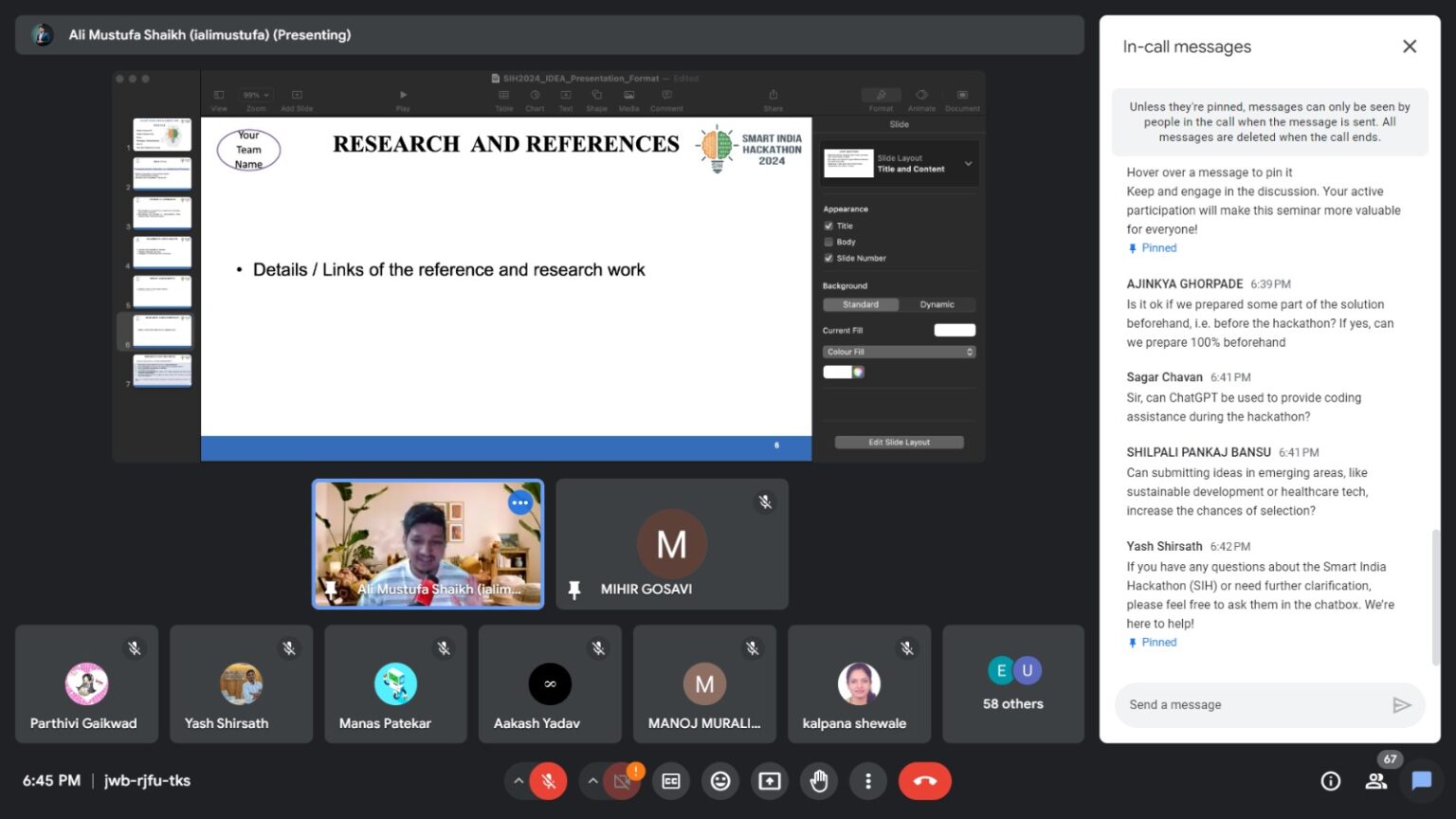Unmute the microphone in call controls
The image size is (1456, 819).
point(548,781)
